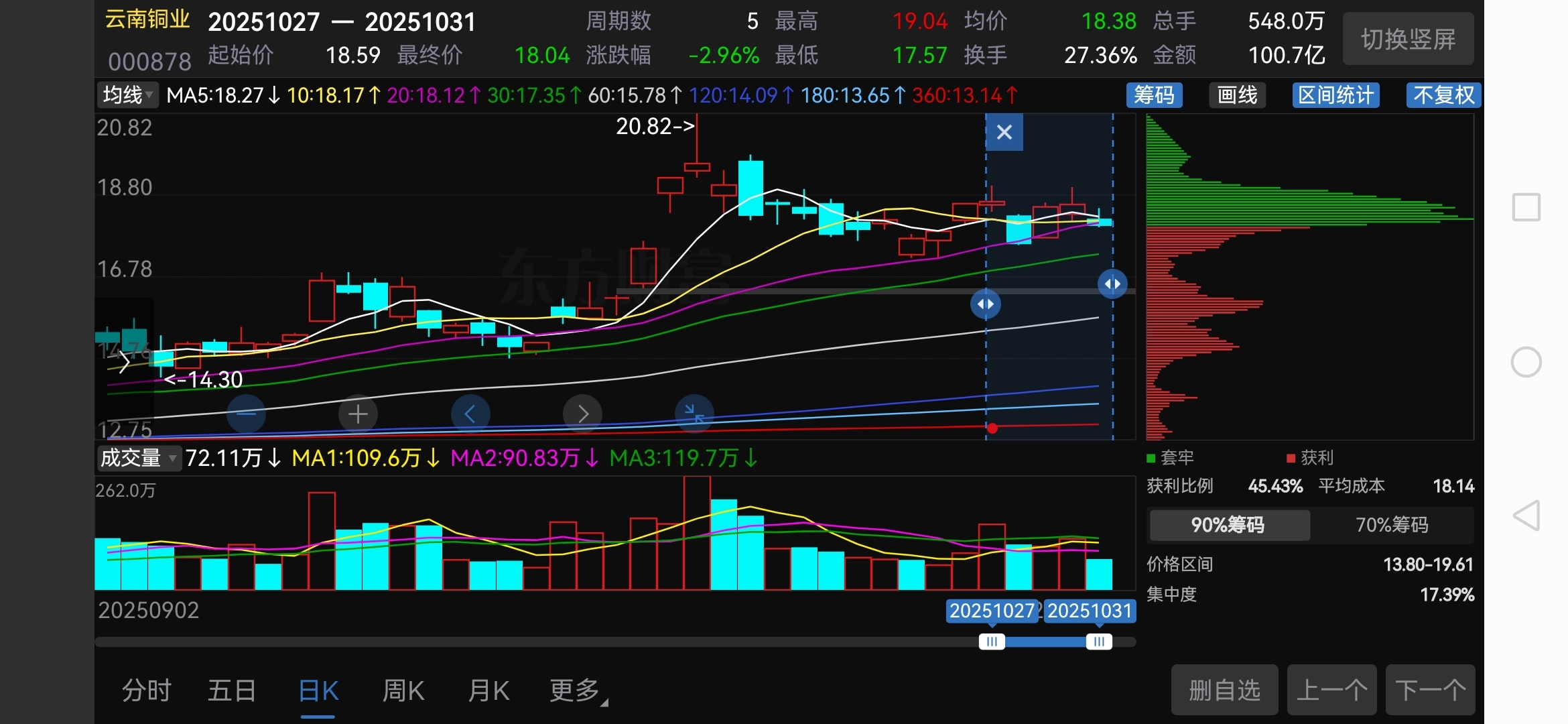This screenshot has height=724, width=1568.
Task: Toggle the 筹码 chip distribution panel
Action: (1154, 95)
